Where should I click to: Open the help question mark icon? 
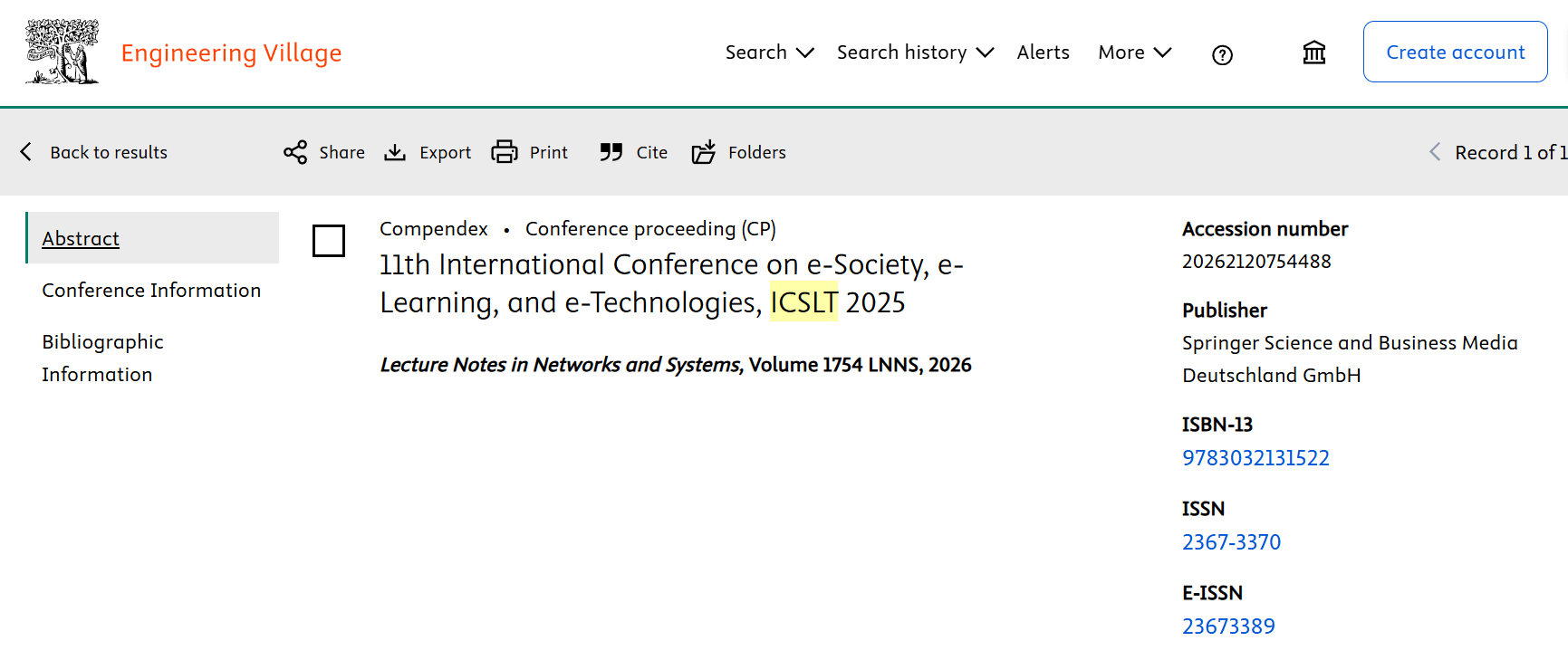[x=1222, y=55]
